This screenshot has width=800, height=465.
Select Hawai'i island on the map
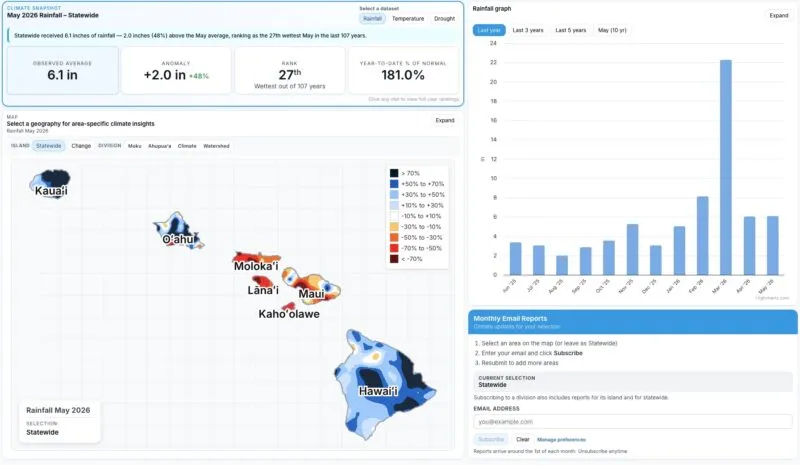(383, 383)
